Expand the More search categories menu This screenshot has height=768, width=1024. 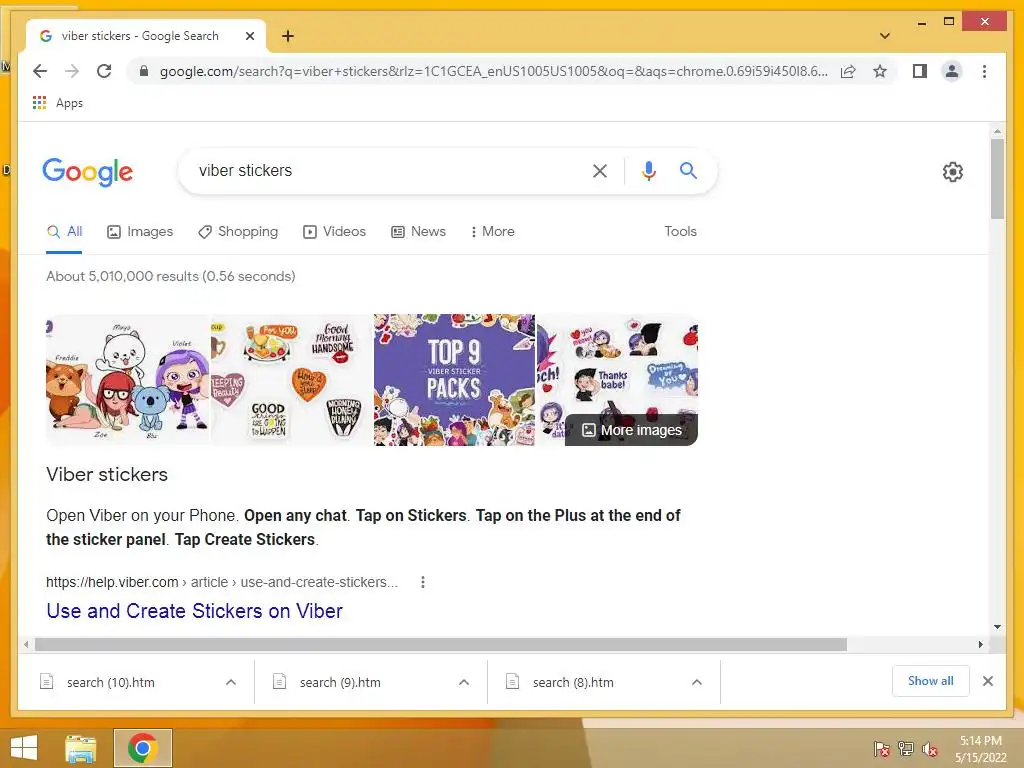pyautogui.click(x=492, y=232)
